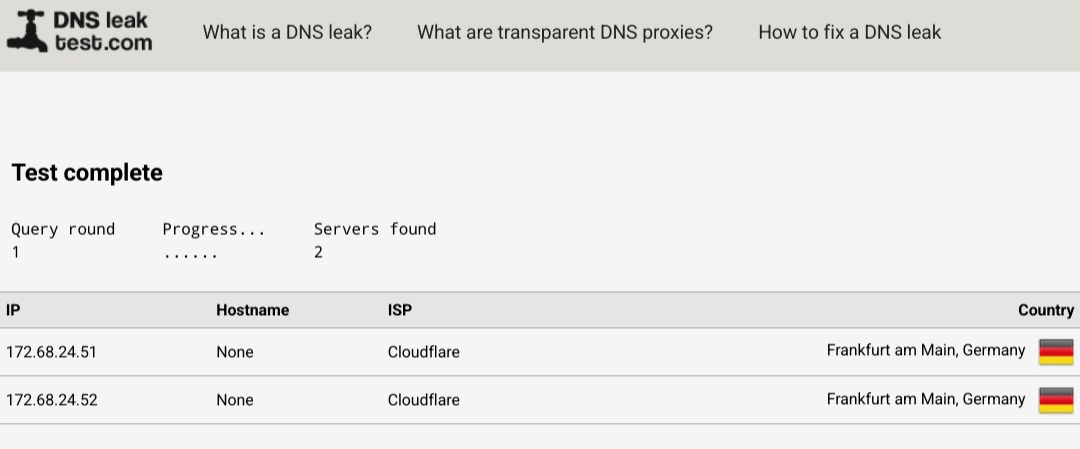1080x449 pixels.
Task: Click Cloudflare ISP in second row
Action: tap(424, 400)
